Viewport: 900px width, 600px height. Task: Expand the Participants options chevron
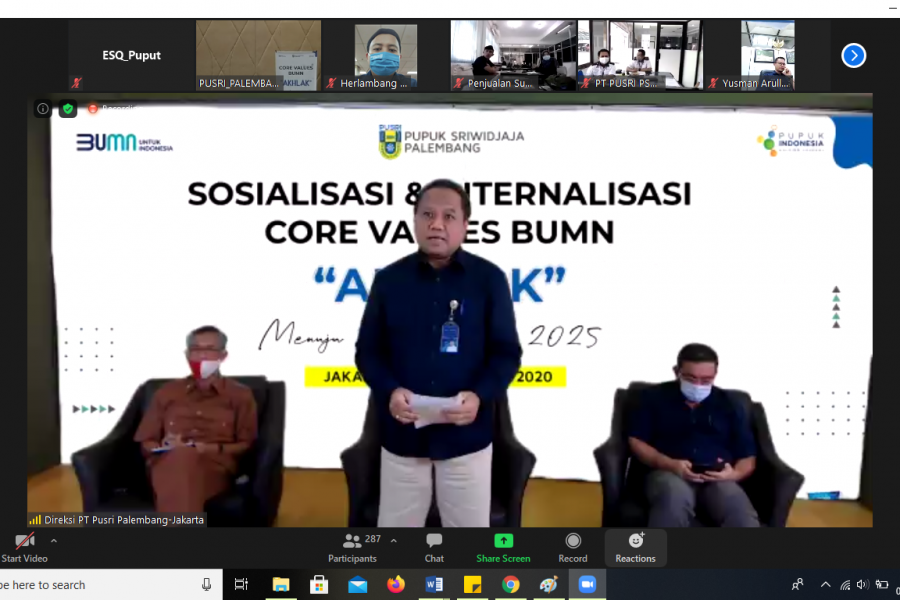pos(393,541)
